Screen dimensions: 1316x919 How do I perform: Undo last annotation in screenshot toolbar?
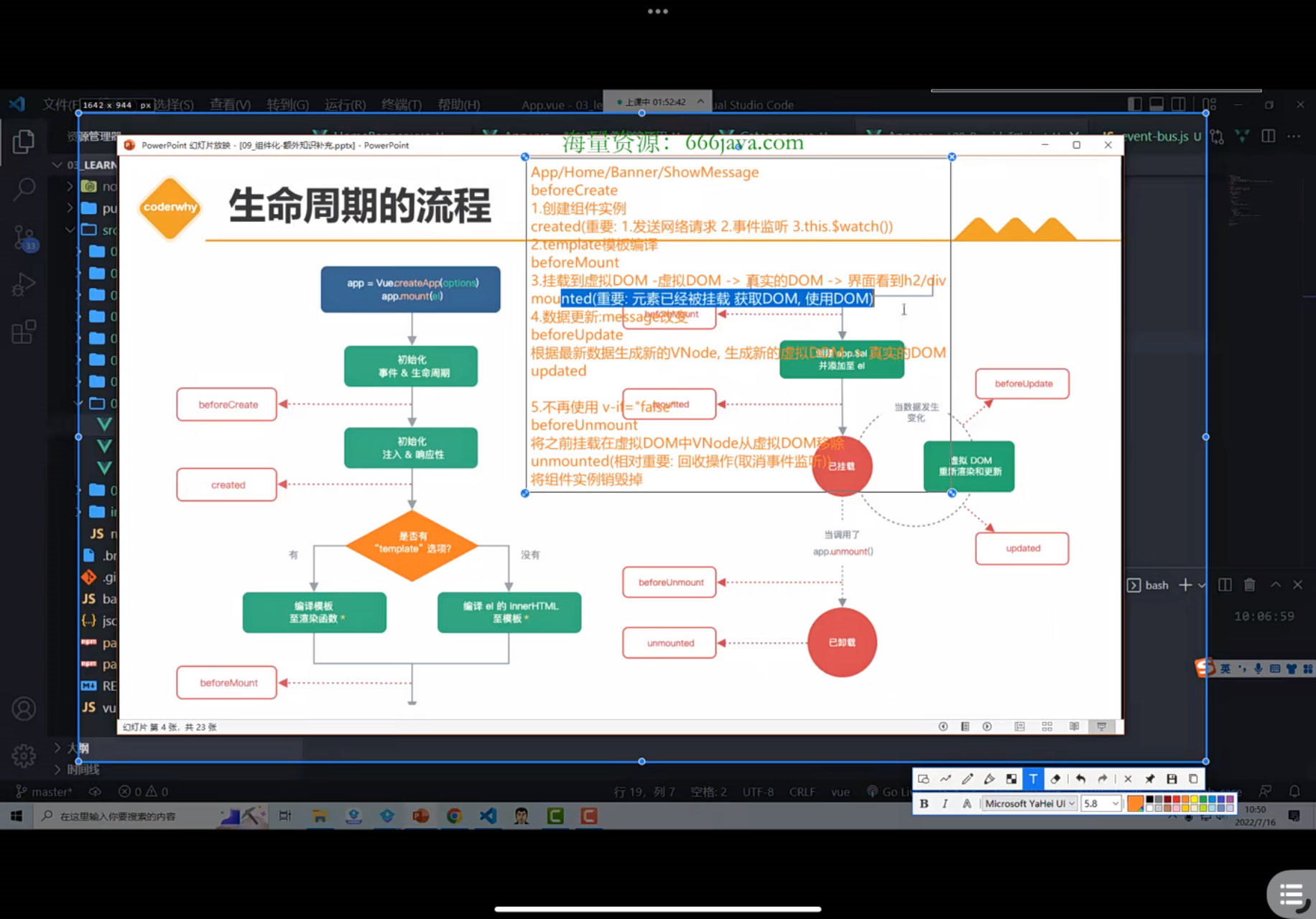(x=1080, y=778)
